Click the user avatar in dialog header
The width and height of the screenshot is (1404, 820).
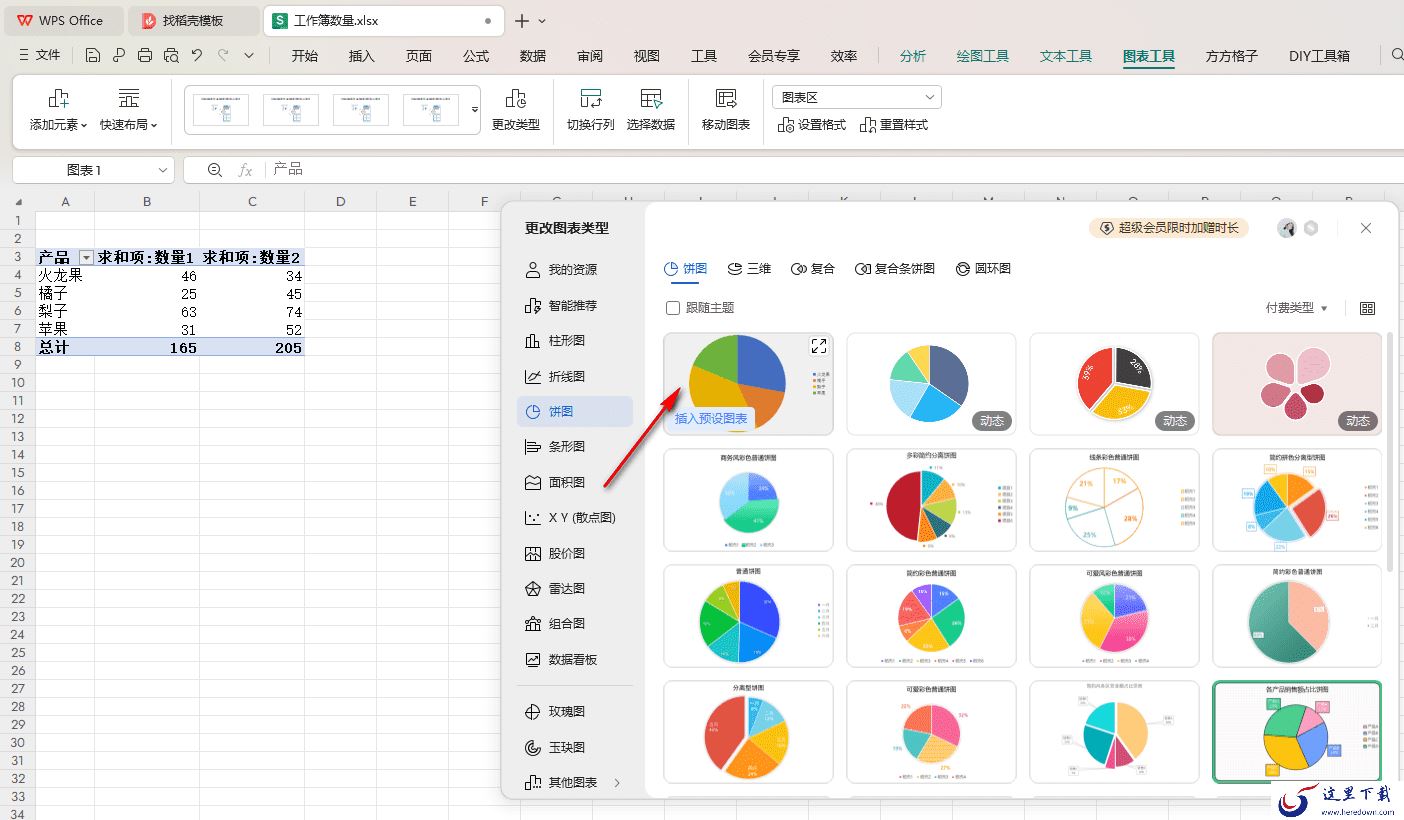coord(1287,228)
